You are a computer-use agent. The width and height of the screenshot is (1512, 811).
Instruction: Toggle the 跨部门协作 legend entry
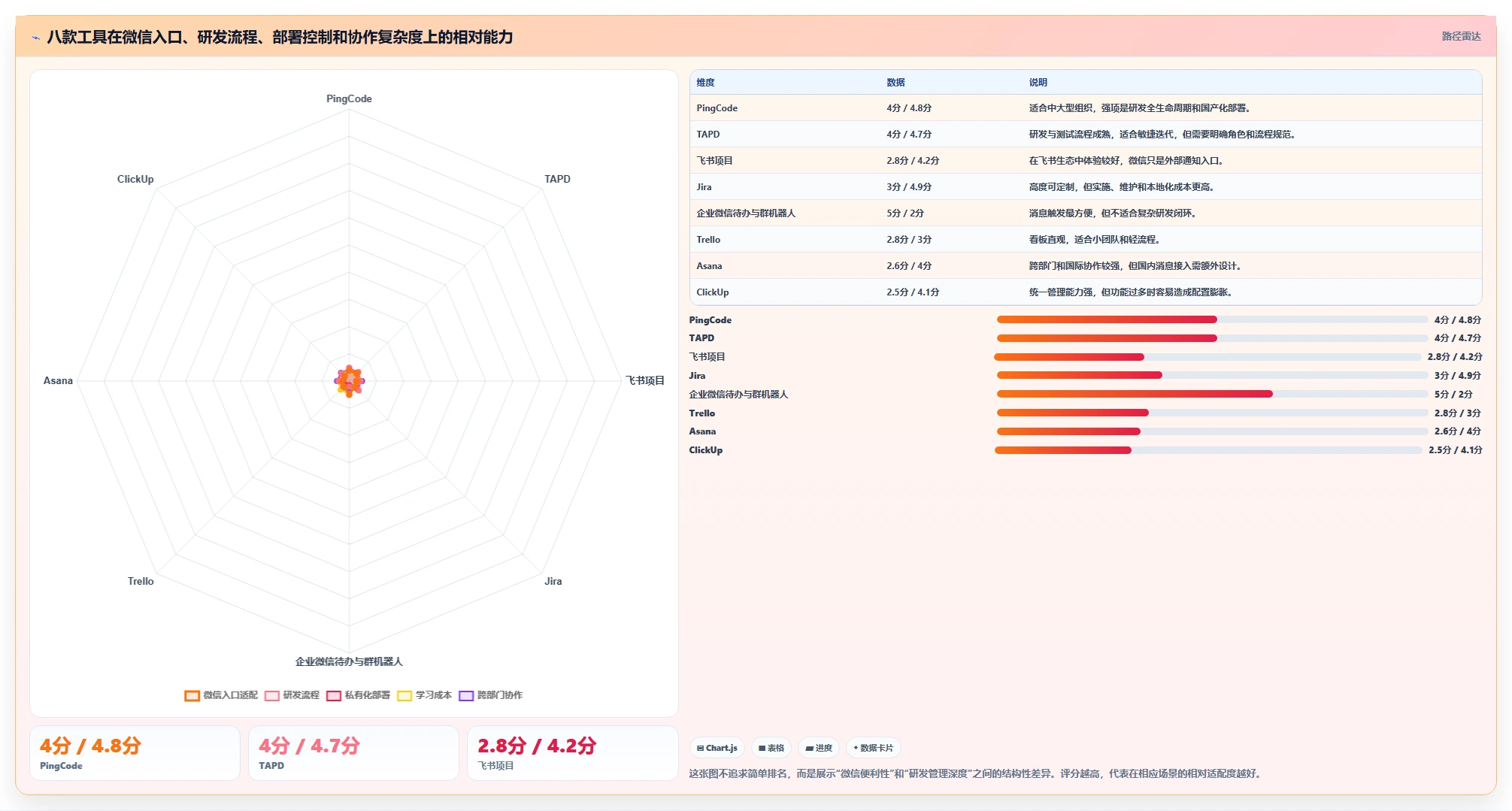click(x=490, y=695)
